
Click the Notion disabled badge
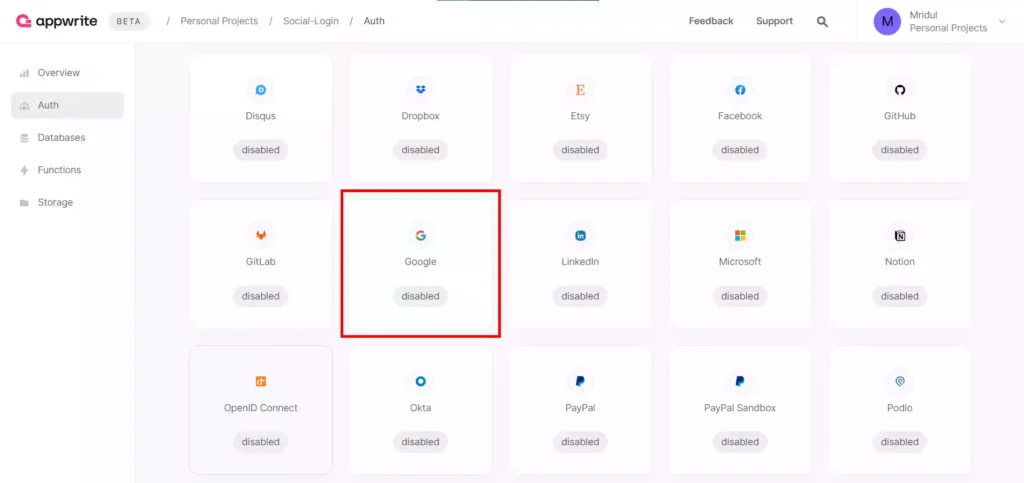click(900, 296)
